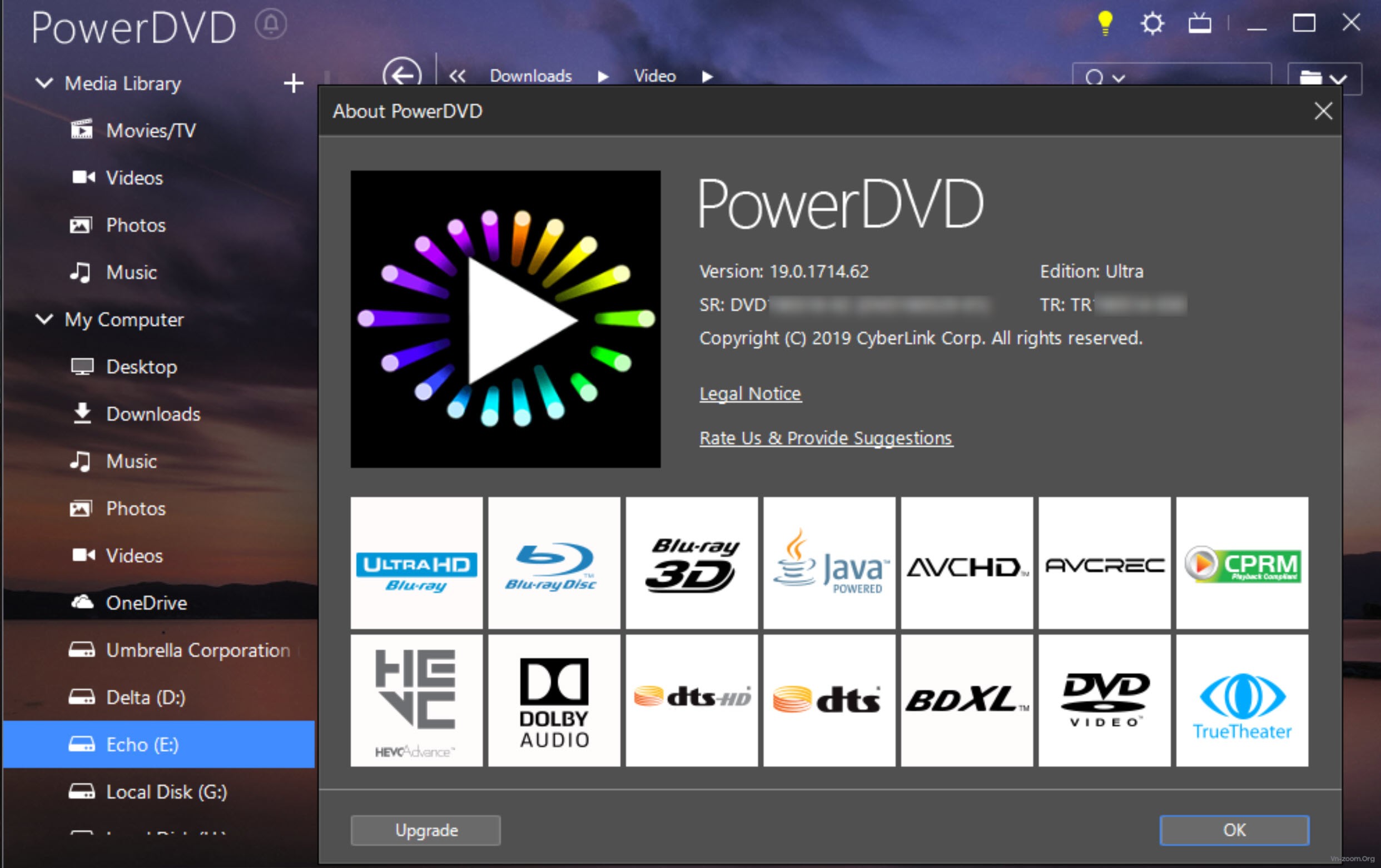
Task: Click the CyberLink copyright line
Action: 921,338
